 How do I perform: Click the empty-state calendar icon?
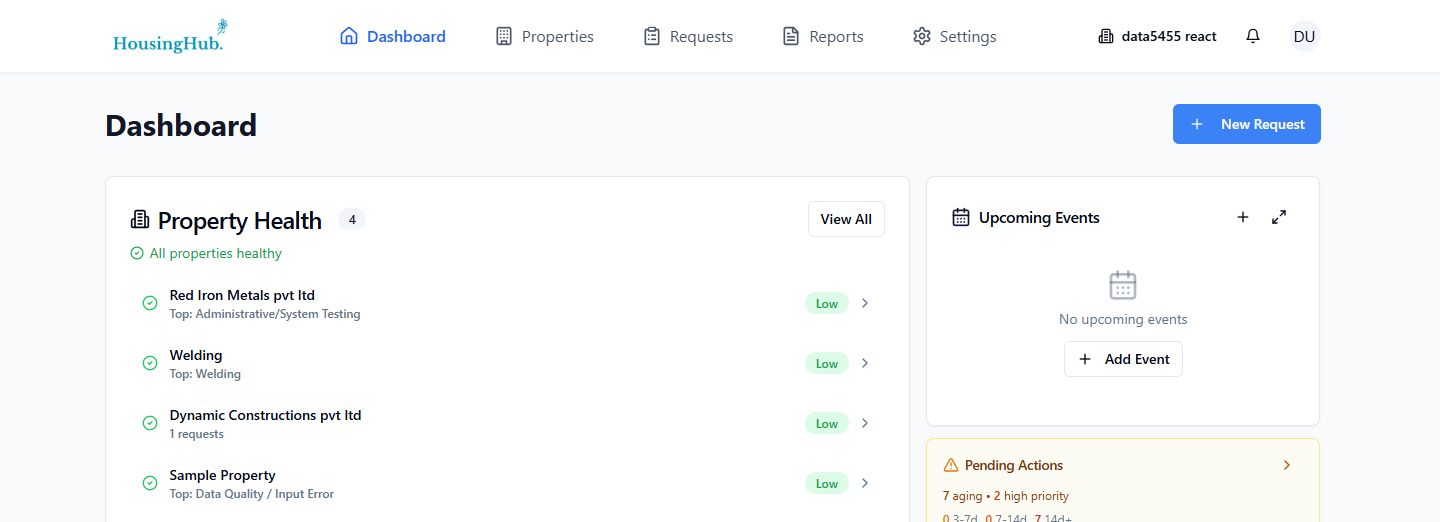[x=1123, y=285]
